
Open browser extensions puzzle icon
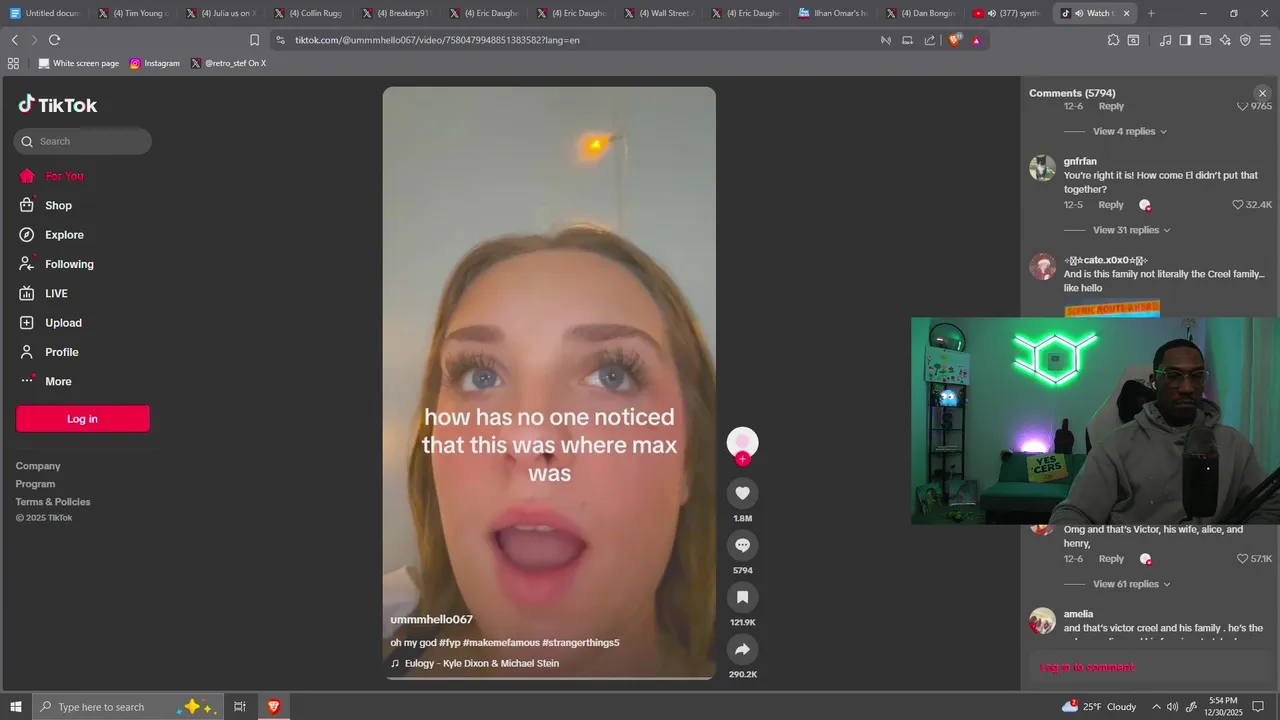[1113, 40]
